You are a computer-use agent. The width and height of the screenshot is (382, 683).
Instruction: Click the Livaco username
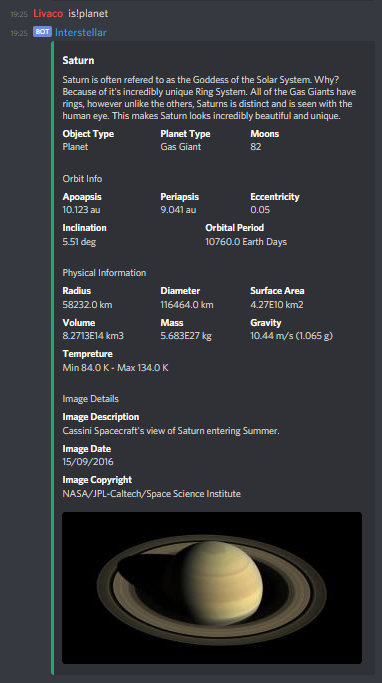pyautogui.click(x=48, y=14)
